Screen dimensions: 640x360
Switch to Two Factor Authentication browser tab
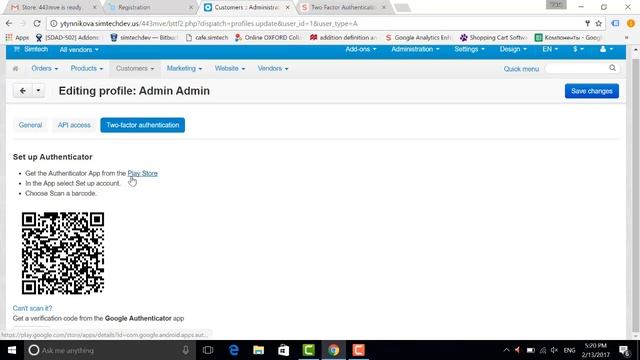[x=343, y=7]
